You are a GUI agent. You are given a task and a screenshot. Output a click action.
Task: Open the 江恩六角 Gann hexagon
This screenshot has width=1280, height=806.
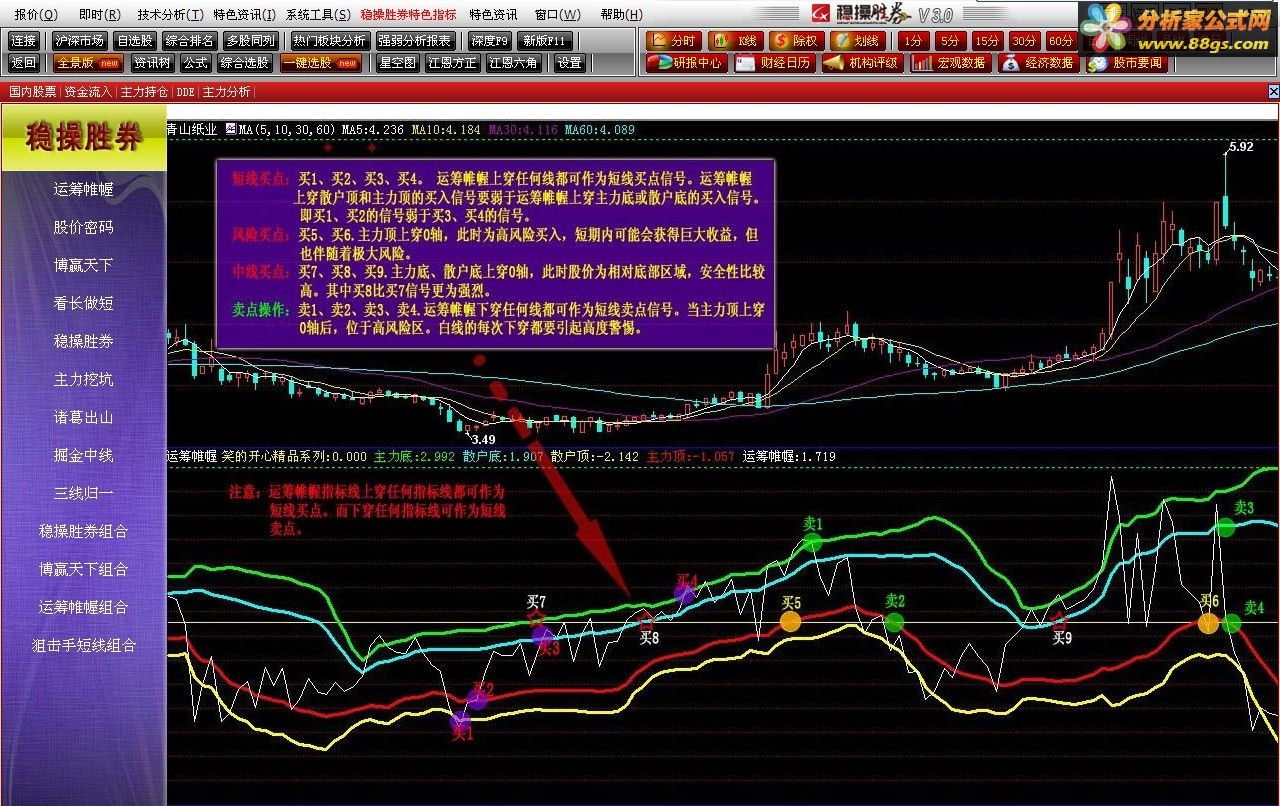(514, 63)
